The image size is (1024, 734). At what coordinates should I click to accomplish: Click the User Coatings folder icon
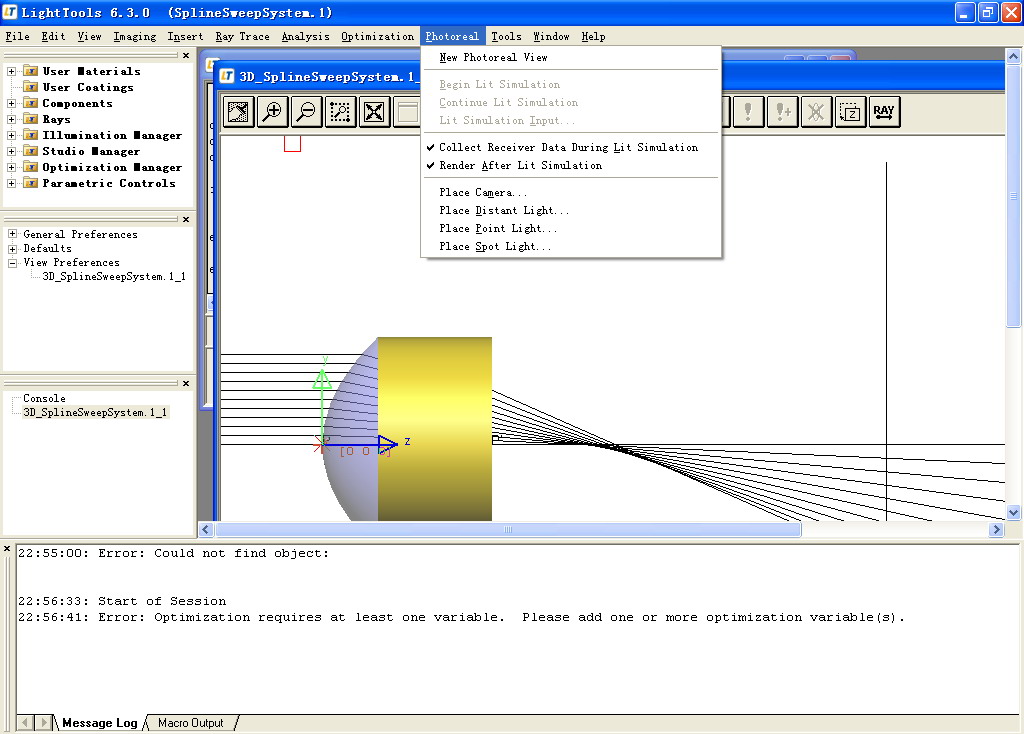30,87
